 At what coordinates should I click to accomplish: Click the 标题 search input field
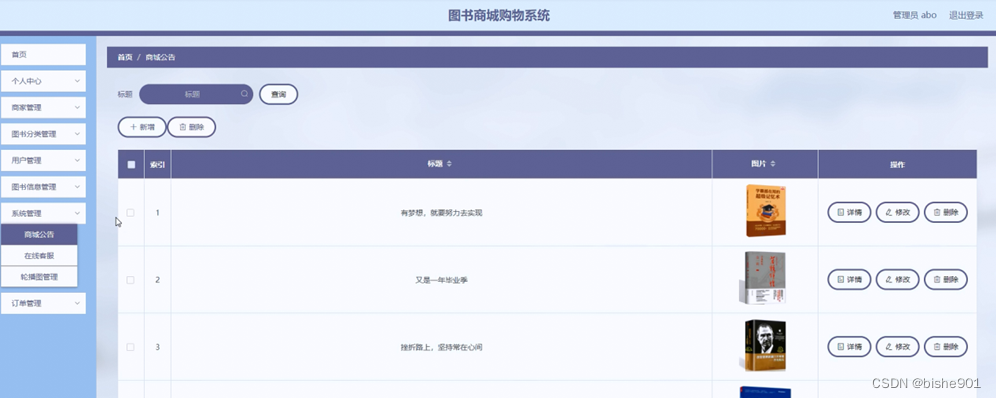[x=196, y=95]
